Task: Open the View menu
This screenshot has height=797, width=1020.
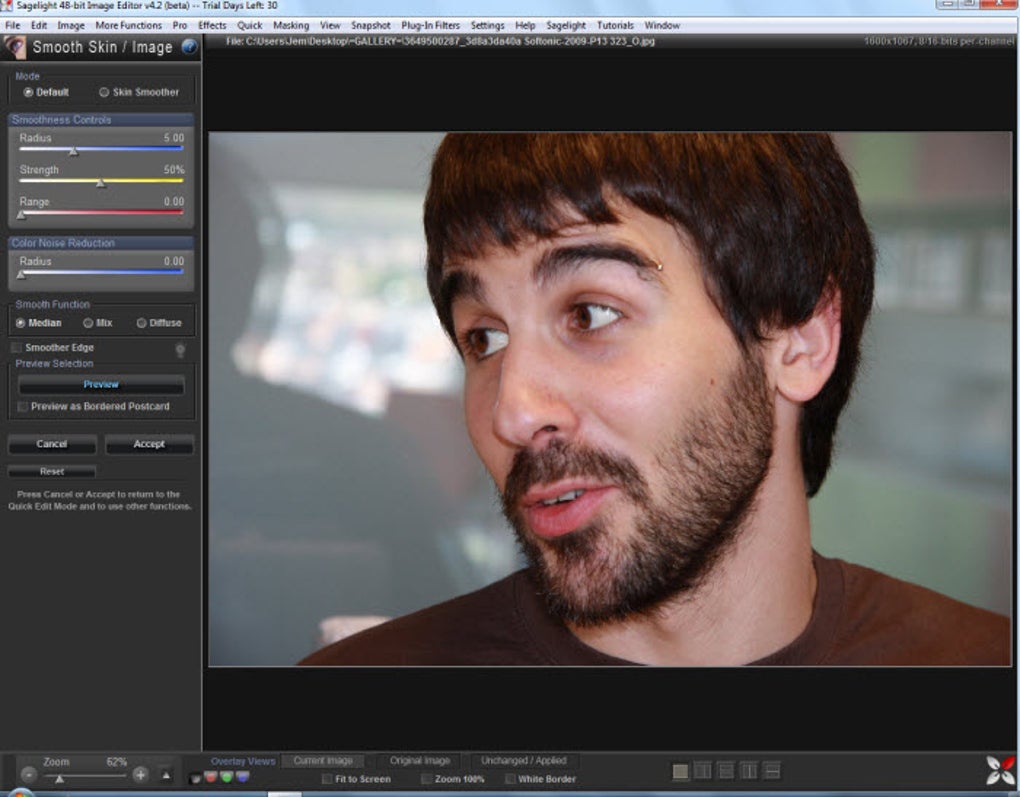Action: coord(330,25)
